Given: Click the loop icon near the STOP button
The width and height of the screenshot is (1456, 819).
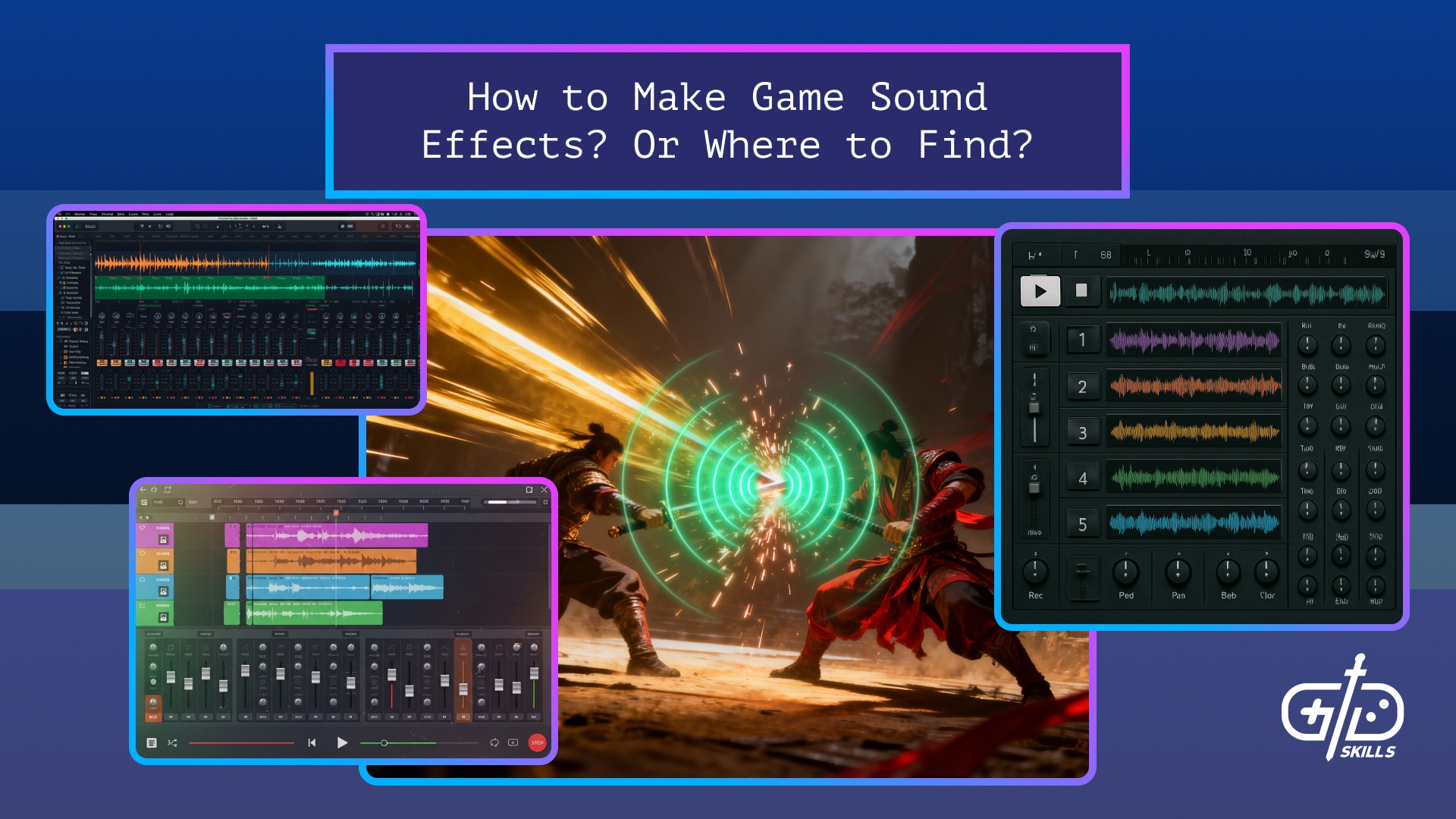Looking at the screenshot, I should 494,742.
